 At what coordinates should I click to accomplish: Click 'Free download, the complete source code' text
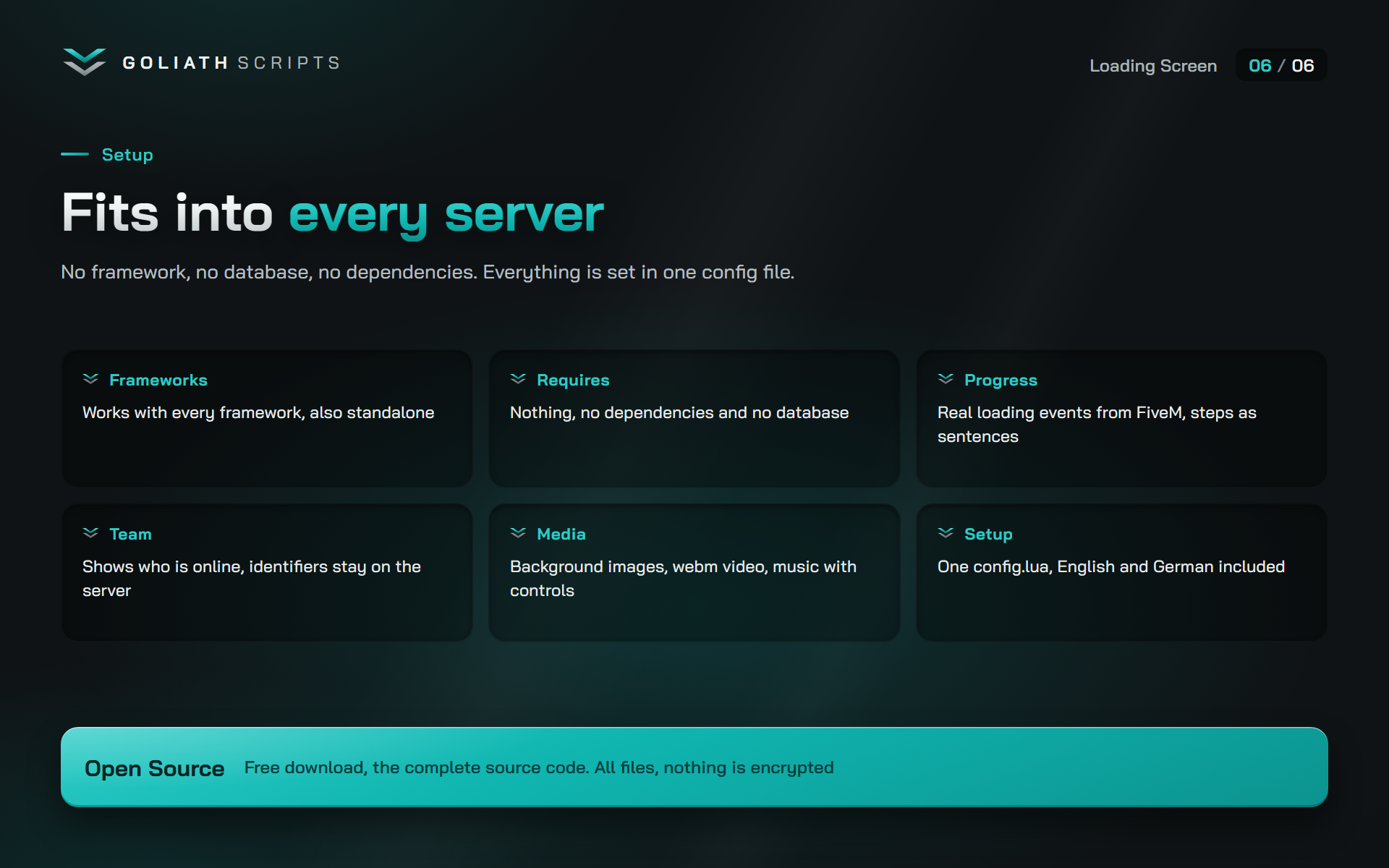tap(539, 767)
